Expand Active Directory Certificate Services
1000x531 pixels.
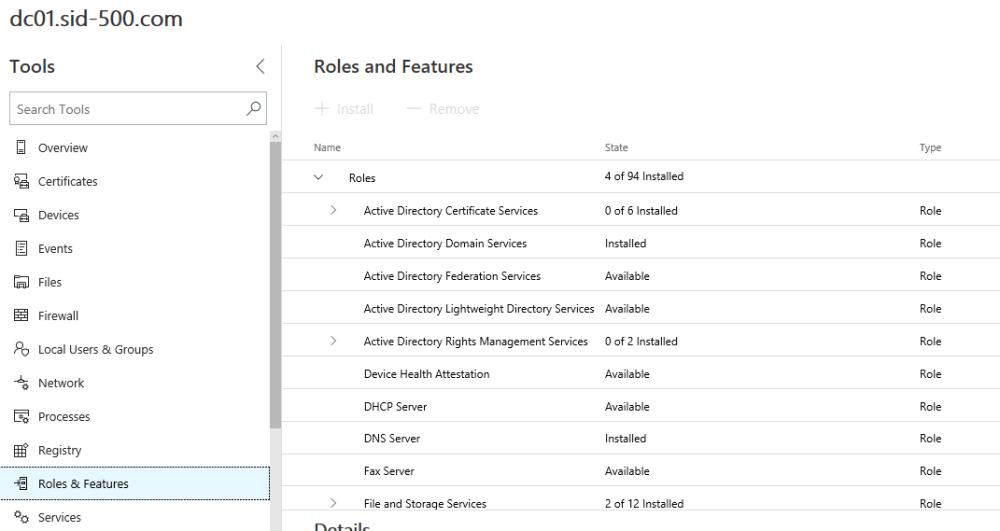(x=334, y=211)
